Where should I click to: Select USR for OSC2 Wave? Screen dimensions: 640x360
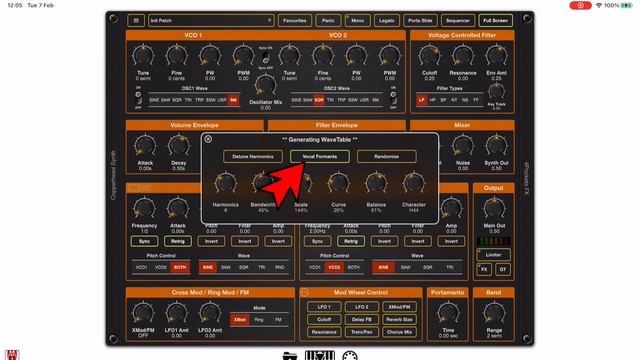point(364,100)
